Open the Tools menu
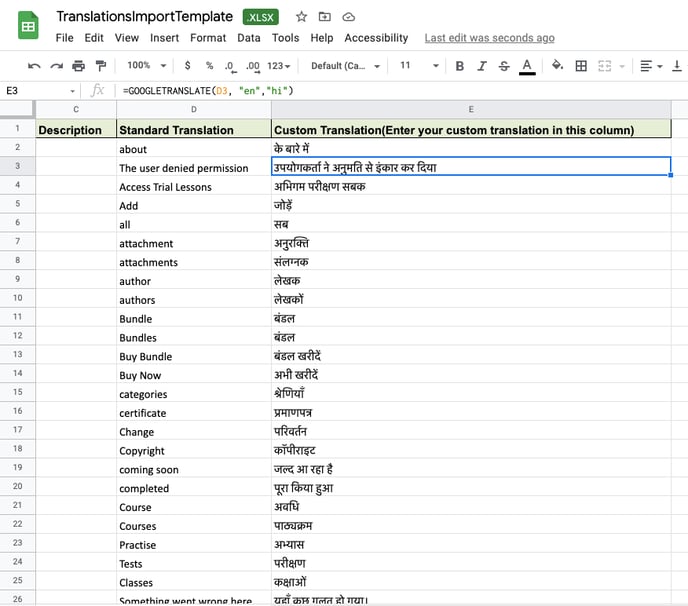 [285, 38]
